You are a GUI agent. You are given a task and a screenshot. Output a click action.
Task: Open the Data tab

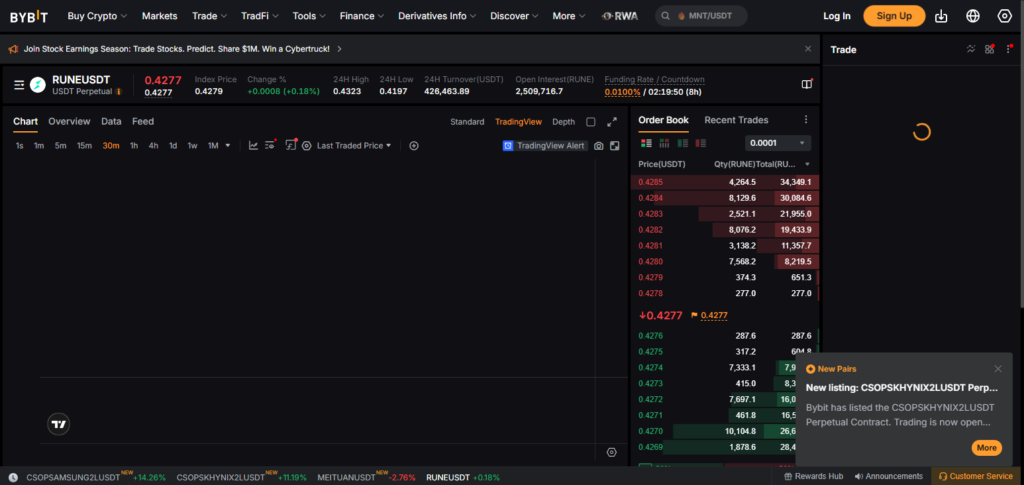111,121
